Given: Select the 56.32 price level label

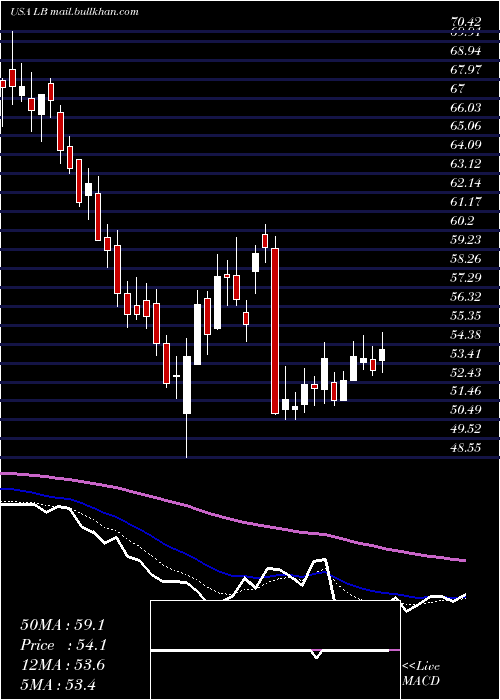Looking at the screenshot, I should pyautogui.click(x=466, y=296).
